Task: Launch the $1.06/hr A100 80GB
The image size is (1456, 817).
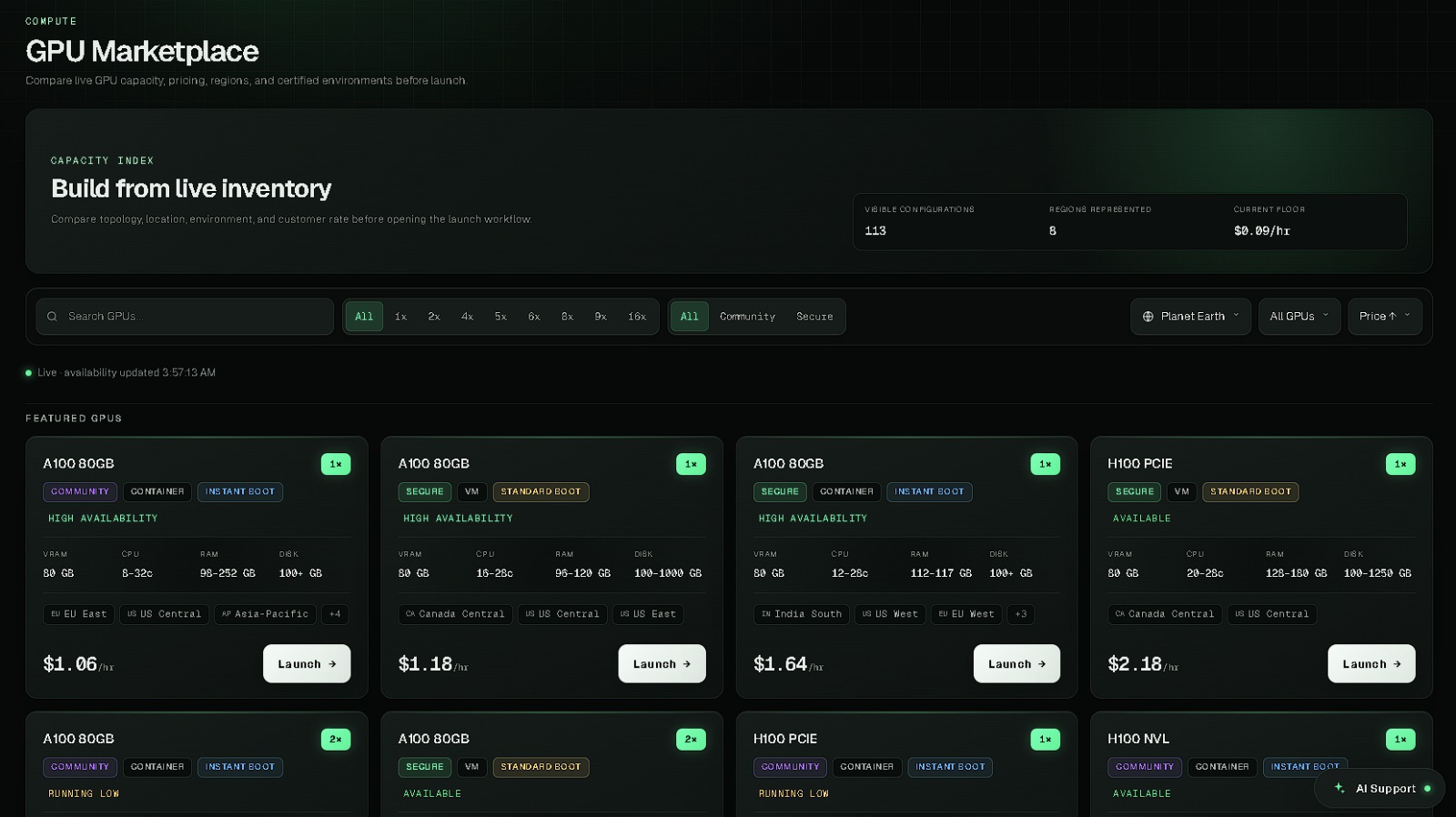Action: click(x=307, y=664)
